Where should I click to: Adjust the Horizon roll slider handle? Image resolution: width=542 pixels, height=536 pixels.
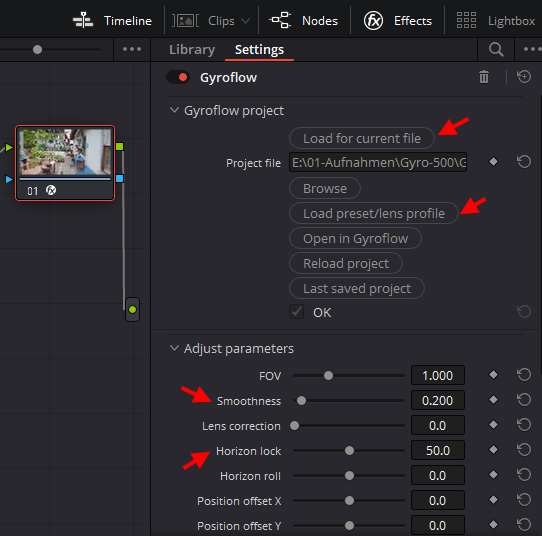point(349,476)
